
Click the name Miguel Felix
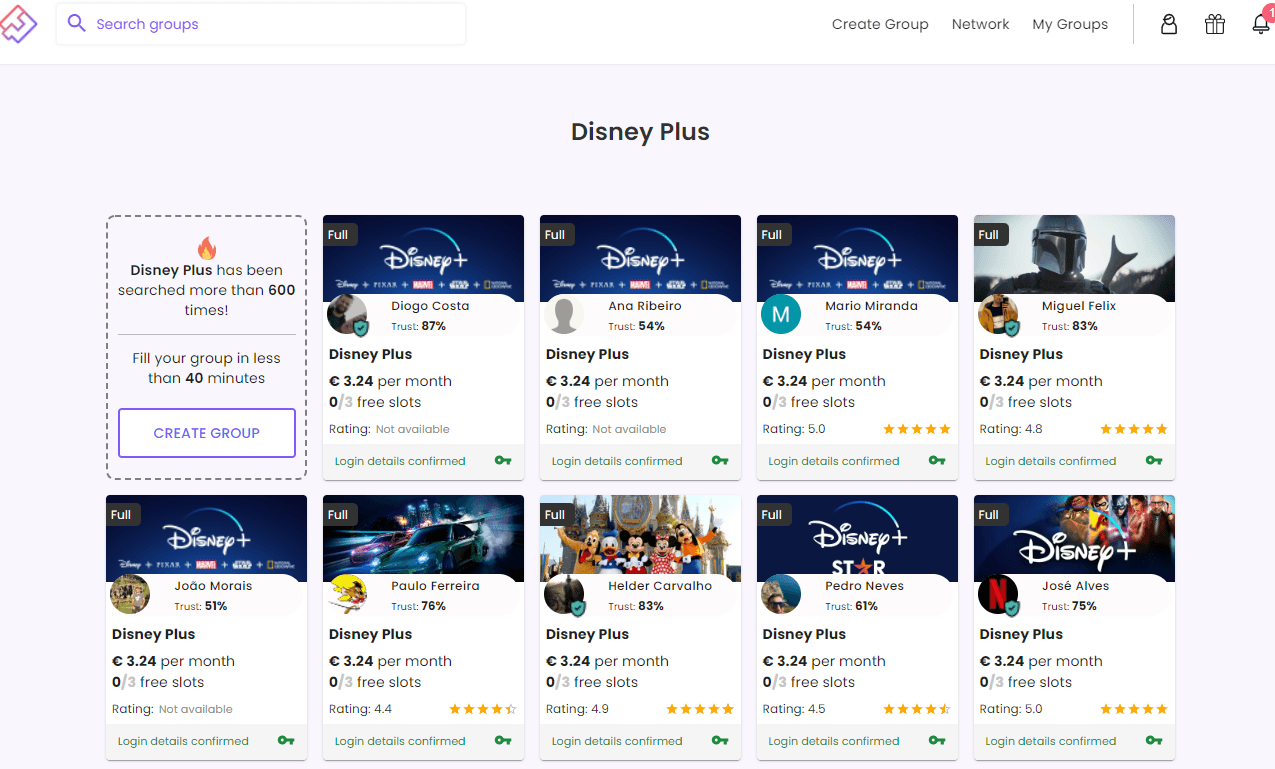pyautogui.click(x=1079, y=306)
